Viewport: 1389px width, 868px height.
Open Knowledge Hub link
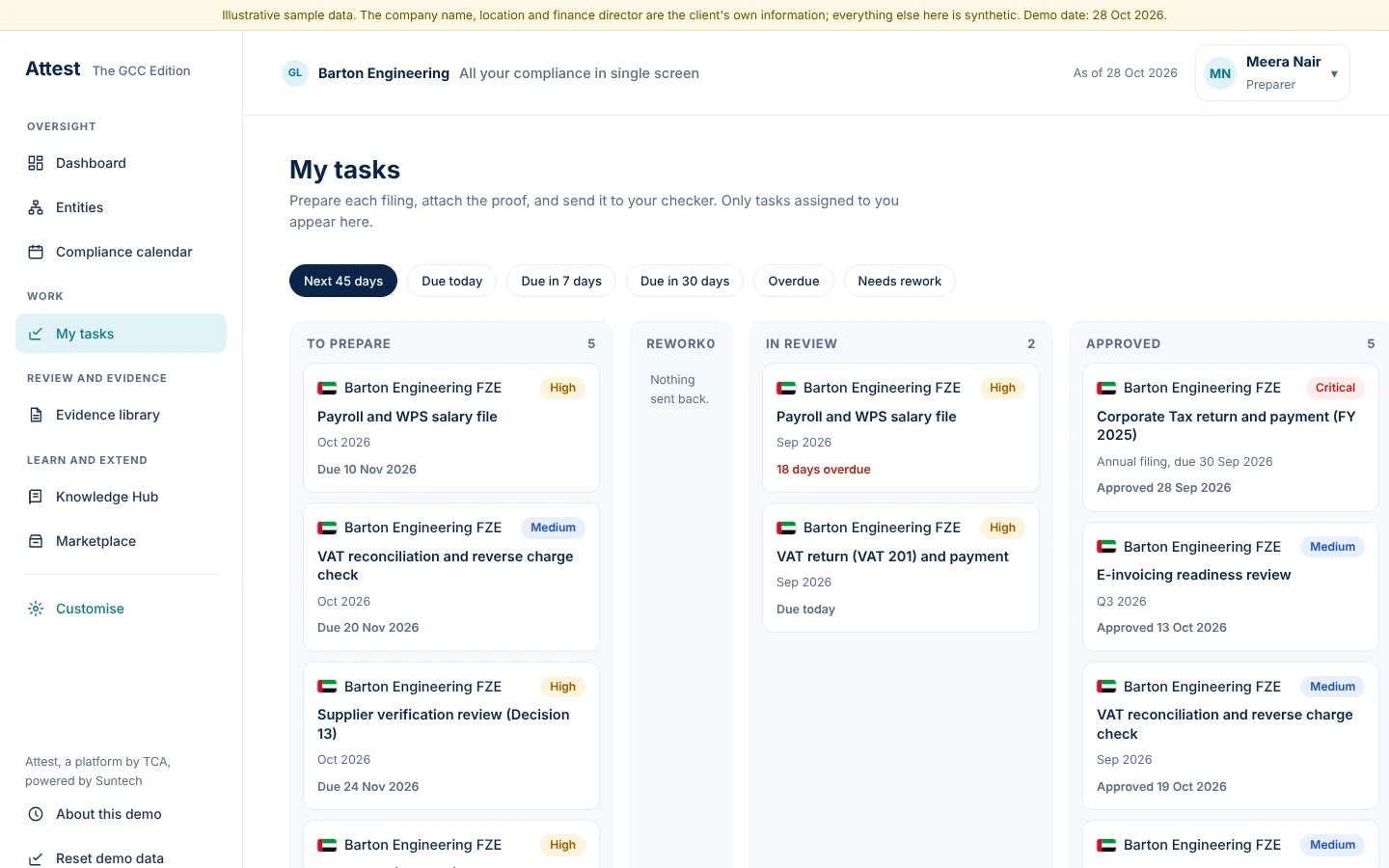click(122, 497)
